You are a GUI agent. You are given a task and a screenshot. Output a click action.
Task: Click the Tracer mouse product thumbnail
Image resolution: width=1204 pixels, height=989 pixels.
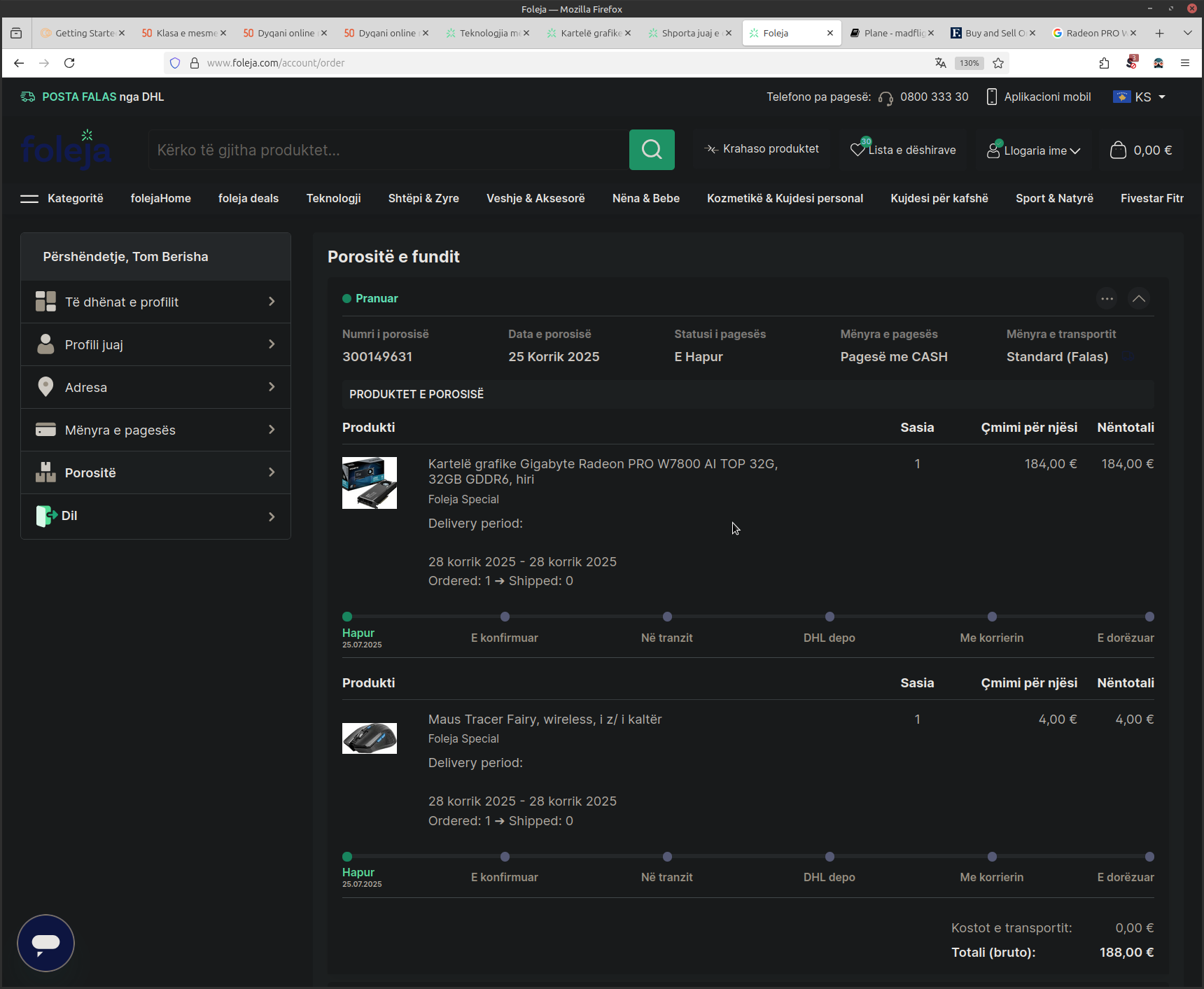coord(370,738)
